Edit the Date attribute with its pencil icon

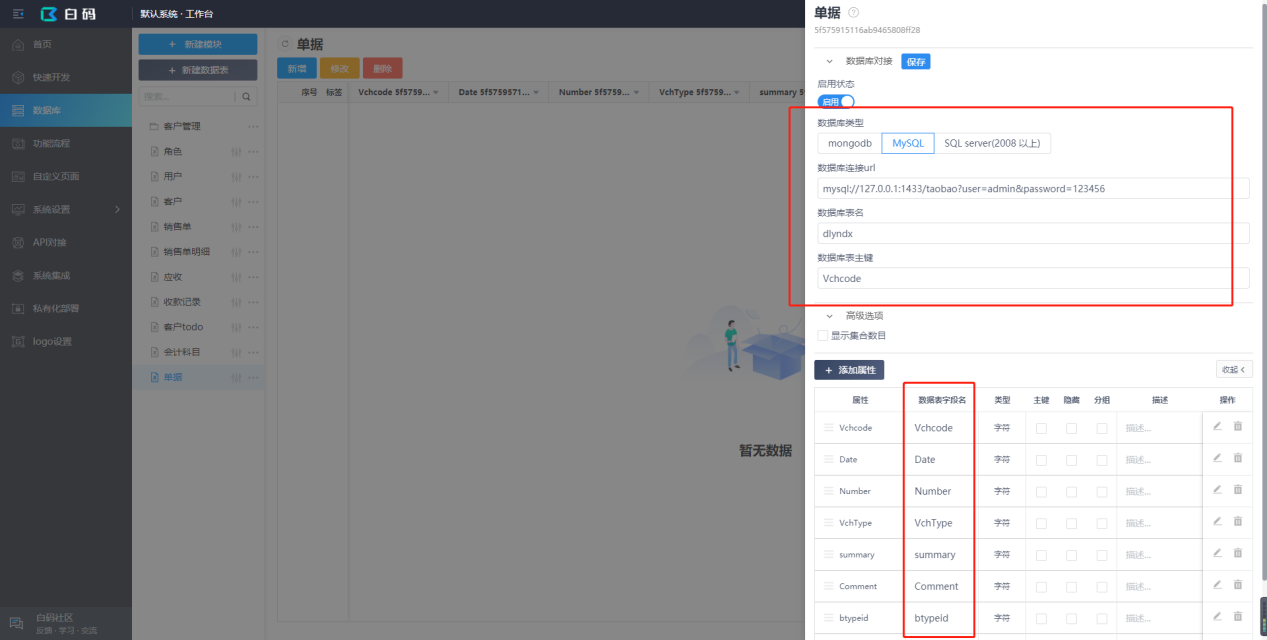[1217, 458]
